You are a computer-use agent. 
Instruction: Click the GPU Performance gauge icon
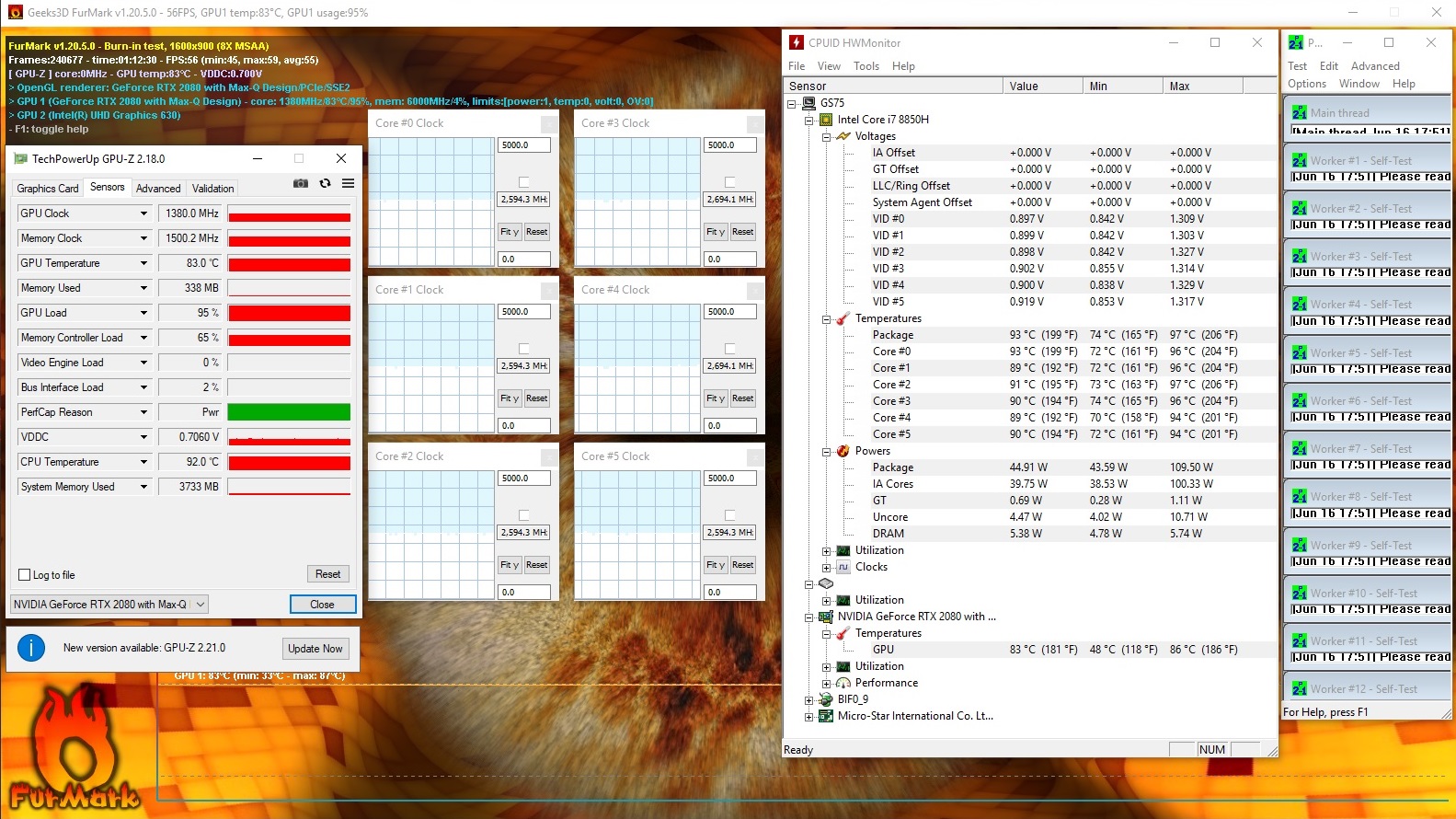click(843, 683)
